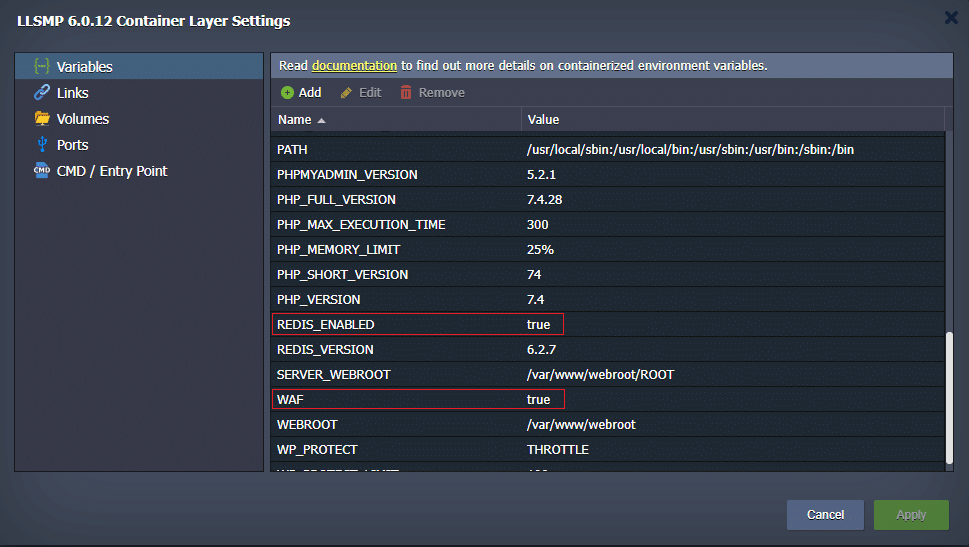Screen dimensions: 969x547
Task: Click the green Add plus icon
Action: click(x=288, y=93)
